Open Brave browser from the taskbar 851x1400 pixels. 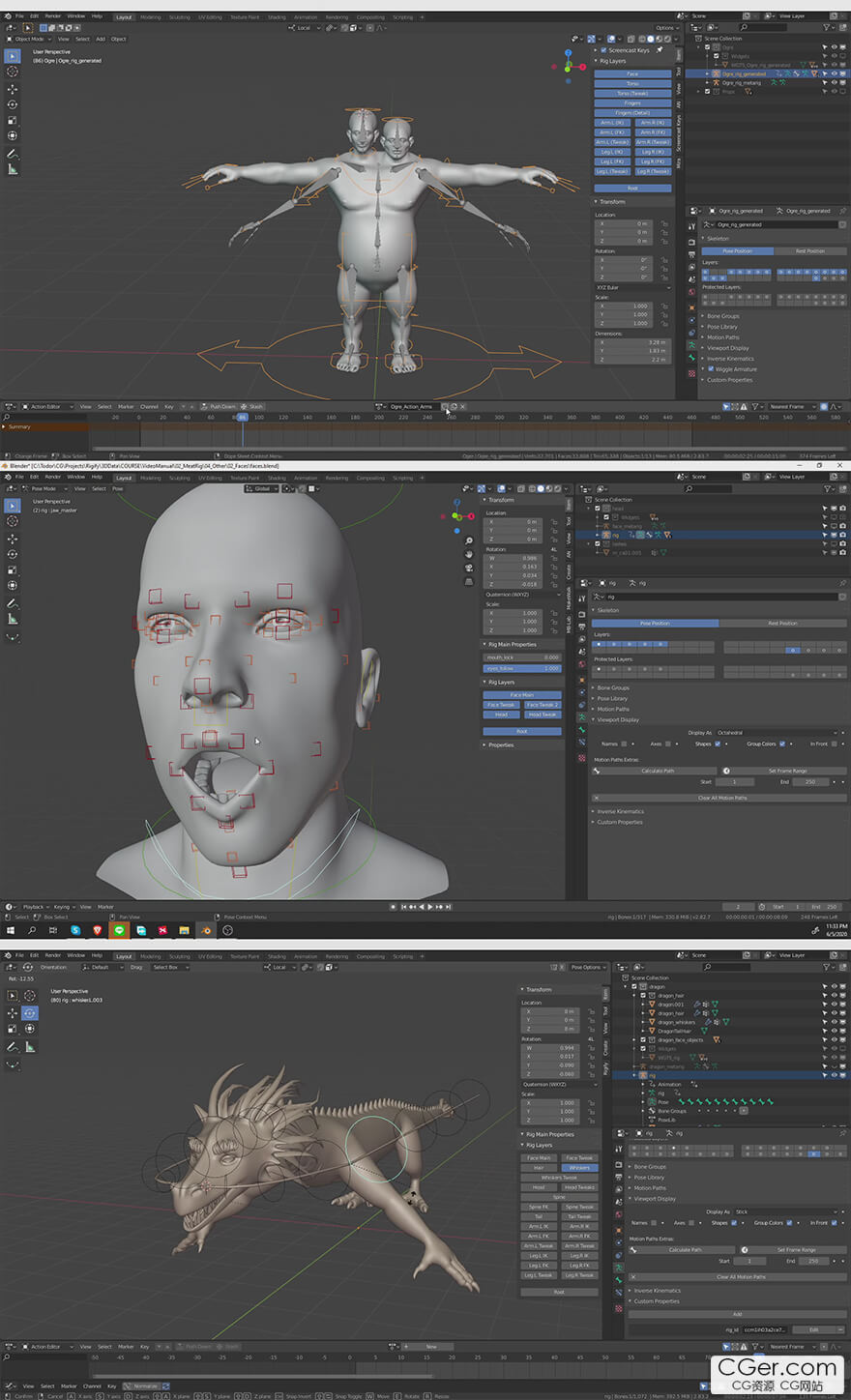98,930
